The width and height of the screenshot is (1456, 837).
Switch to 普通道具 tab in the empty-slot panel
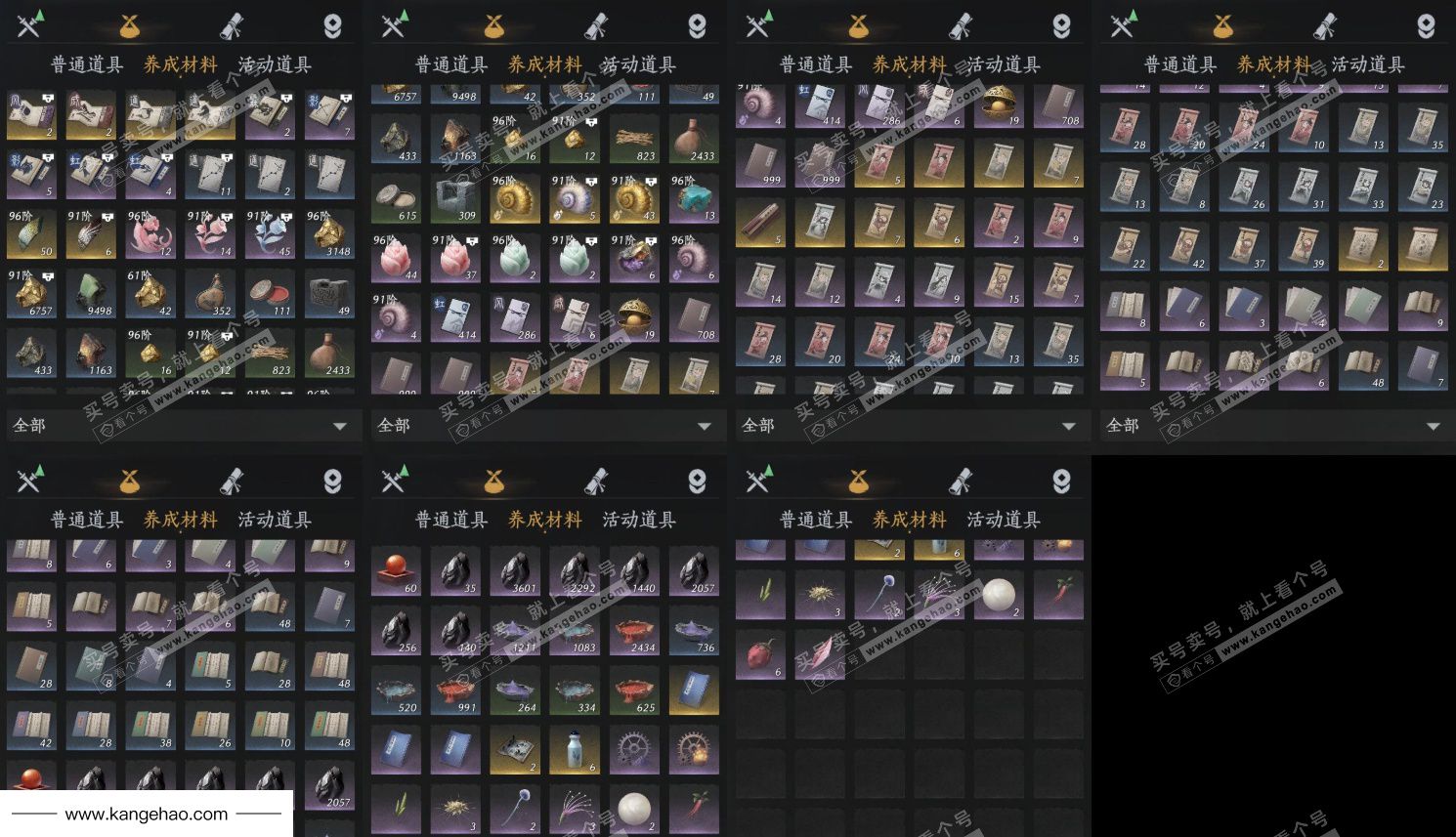(816, 520)
